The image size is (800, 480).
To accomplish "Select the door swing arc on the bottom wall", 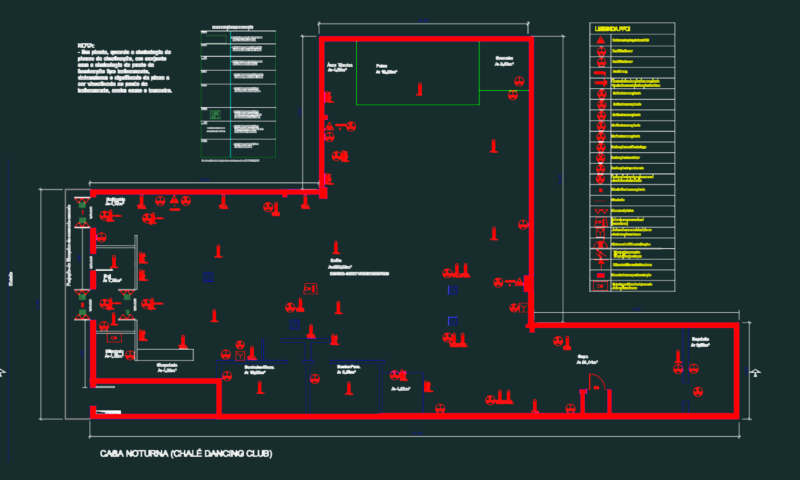I will 597,382.
